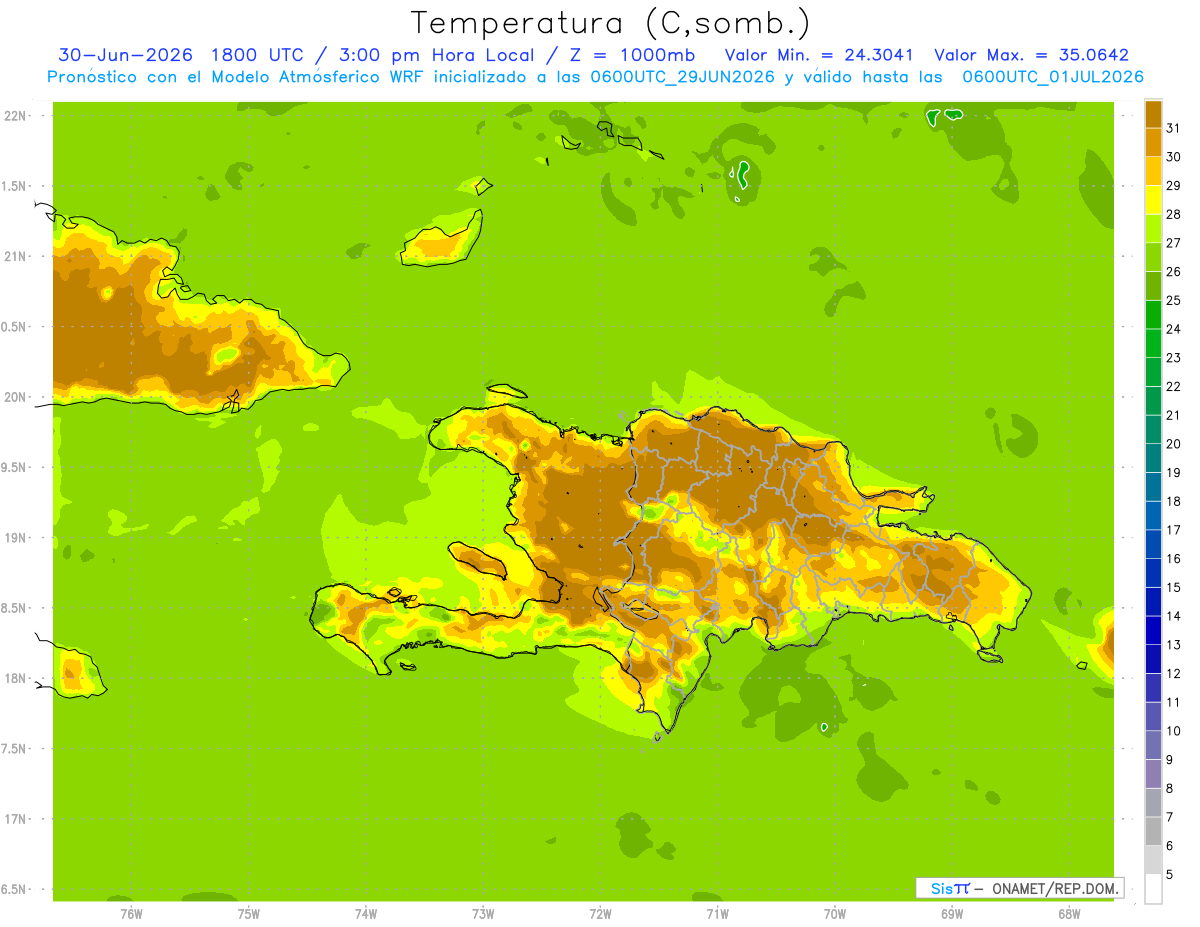The image size is (1200, 927).
Task: Pick the legend band between 30 and 31
Action: click(1153, 142)
